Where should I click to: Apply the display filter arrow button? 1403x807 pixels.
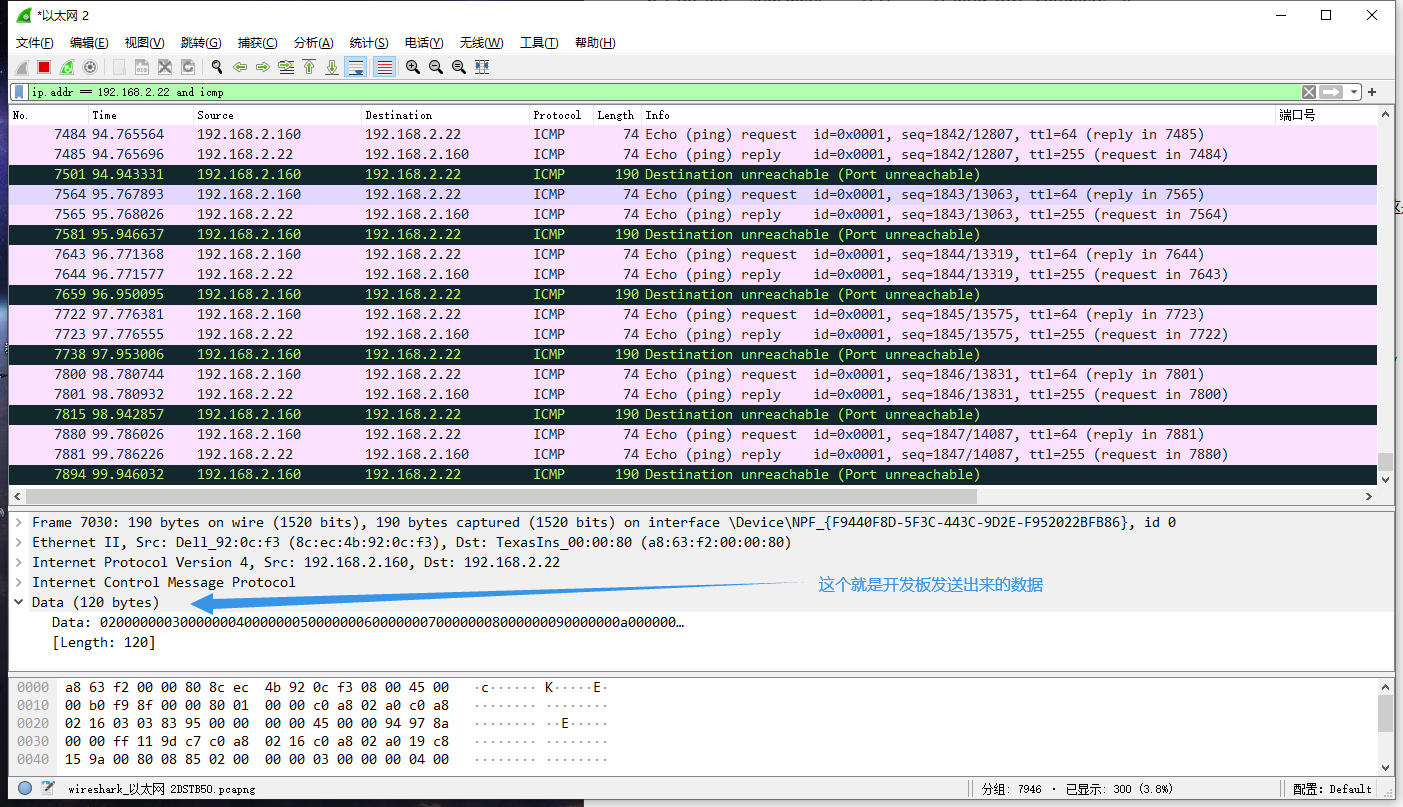[1331, 92]
